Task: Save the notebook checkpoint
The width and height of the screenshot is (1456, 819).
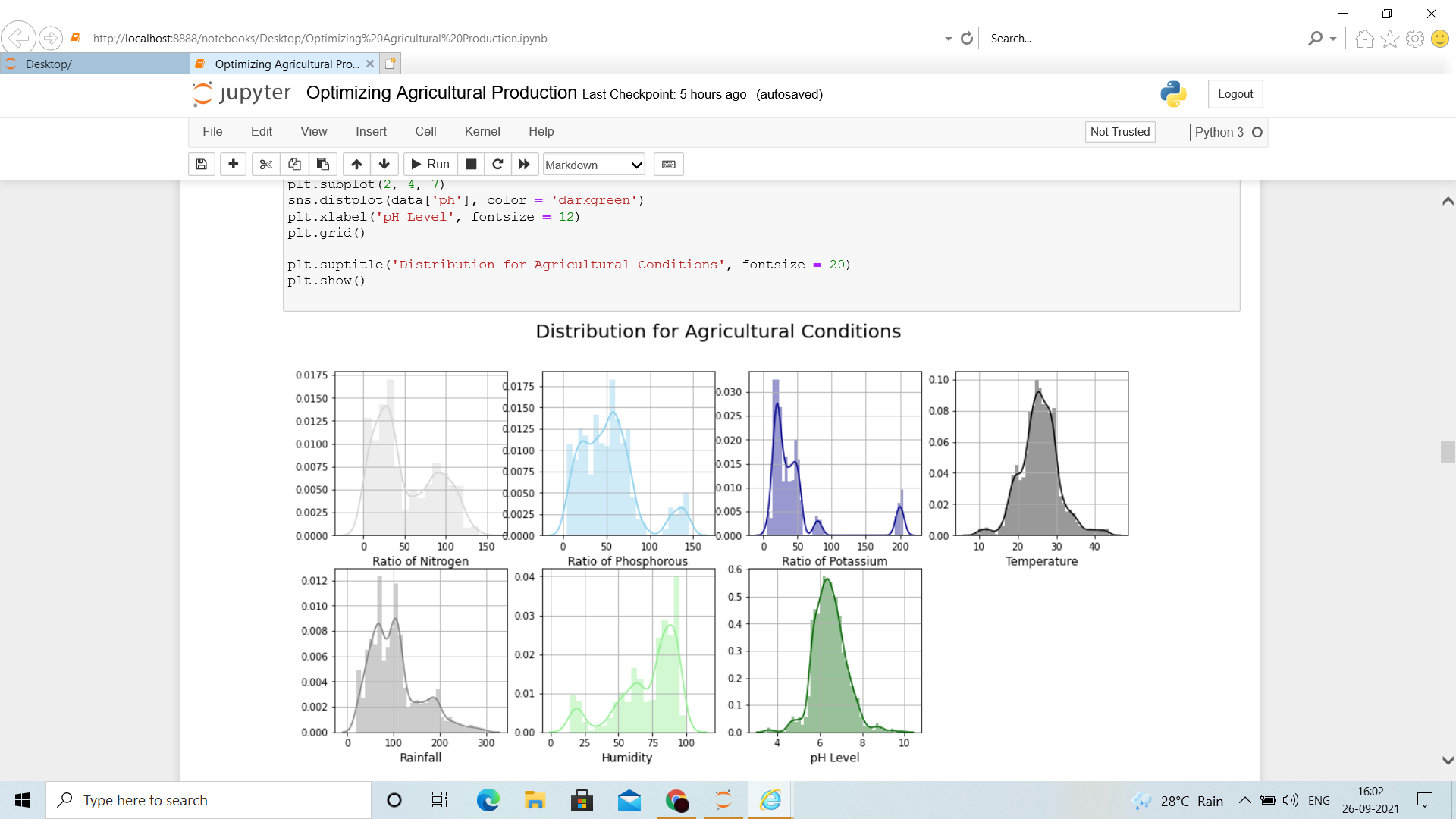Action: 201,164
